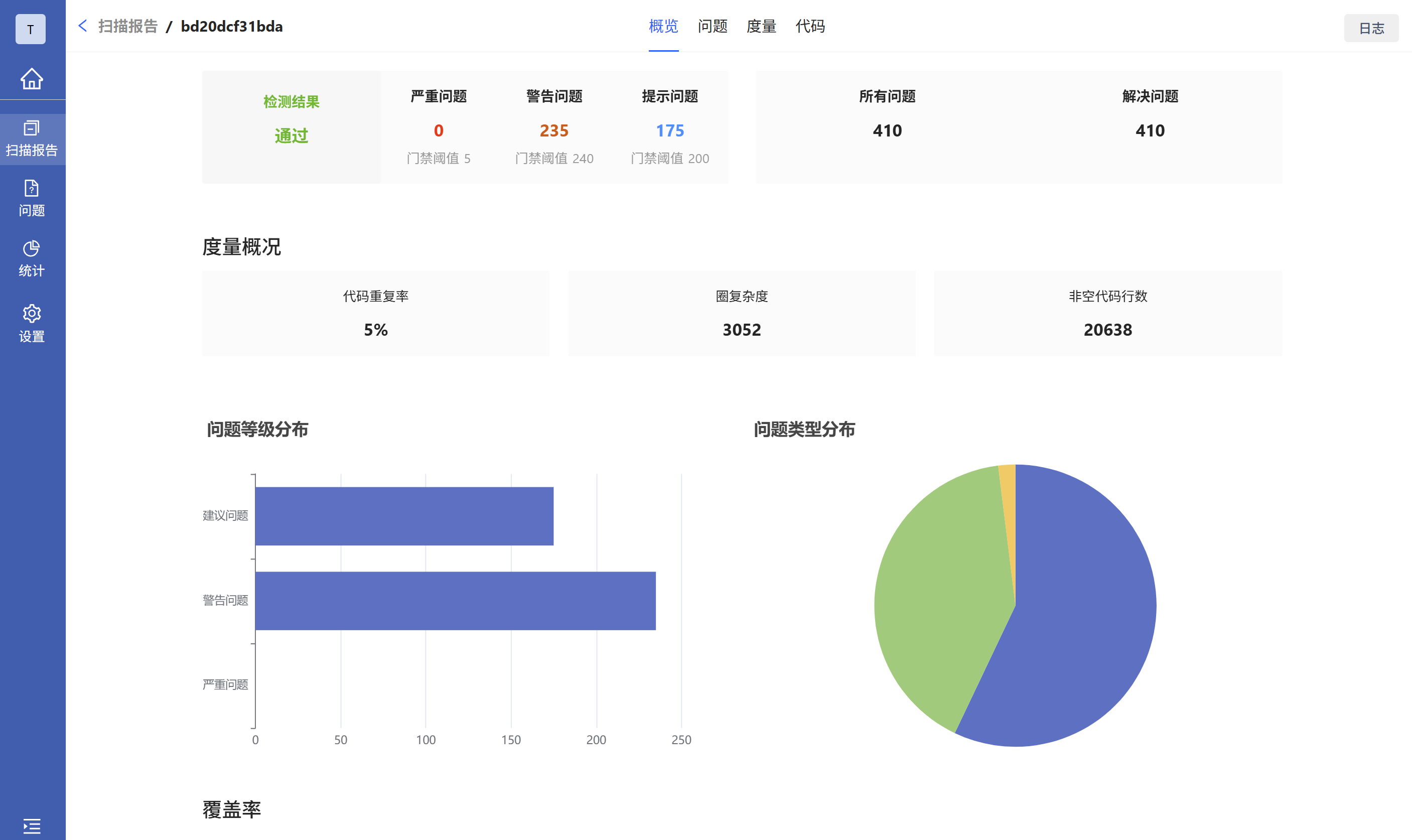This screenshot has width=1412, height=840.
Task: Click the 建议问题 bar in chart
Action: pyautogui.click(x=404, y=516)
